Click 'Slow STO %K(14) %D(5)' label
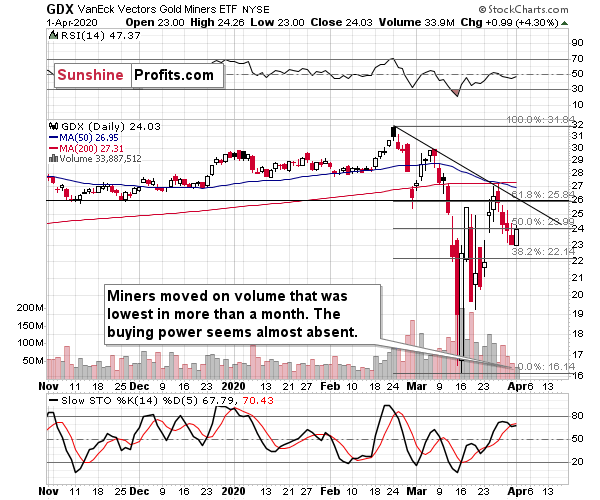 tap(132, 401)
